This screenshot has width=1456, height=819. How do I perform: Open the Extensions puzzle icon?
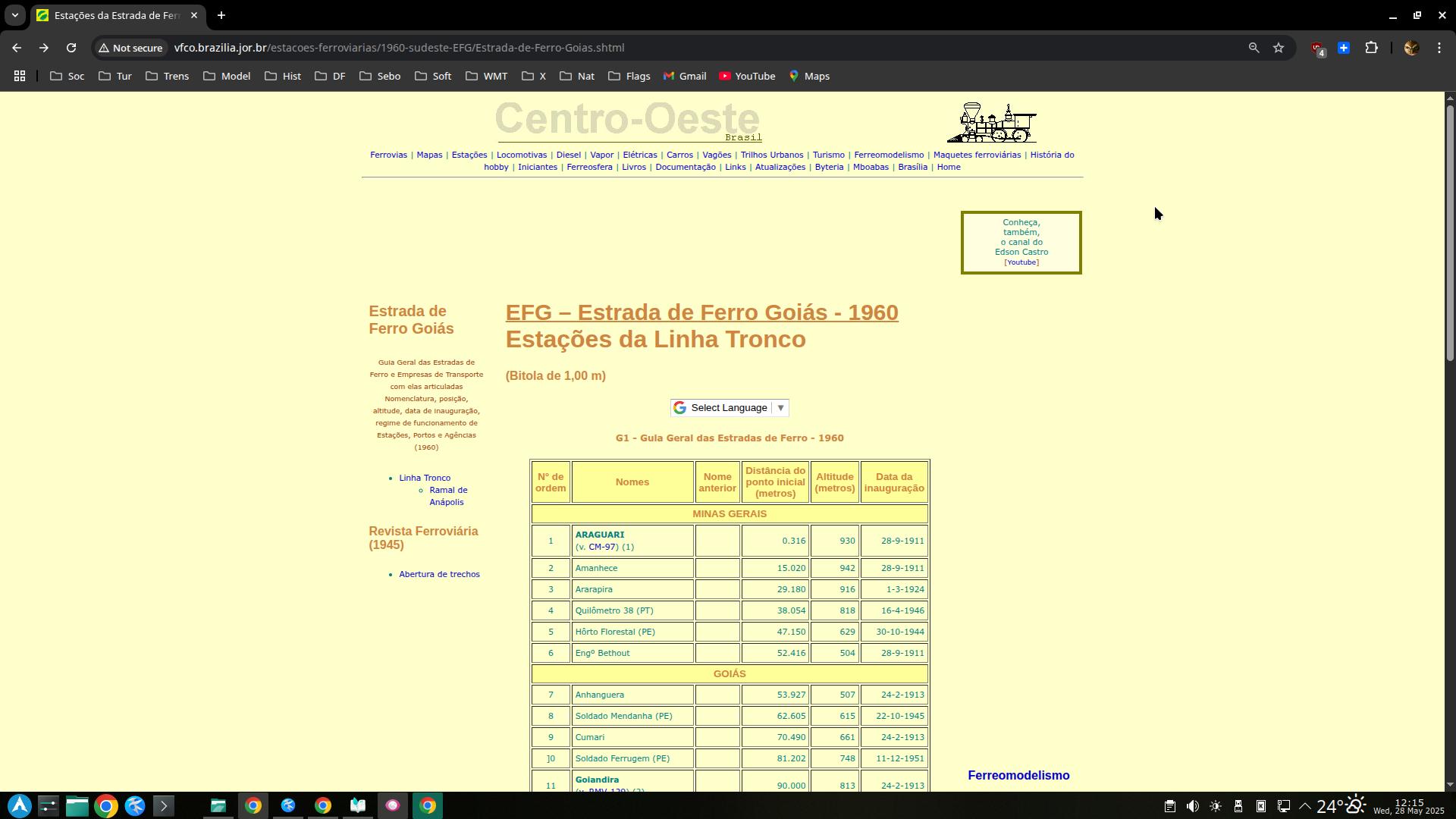(x=1371, y=48)
